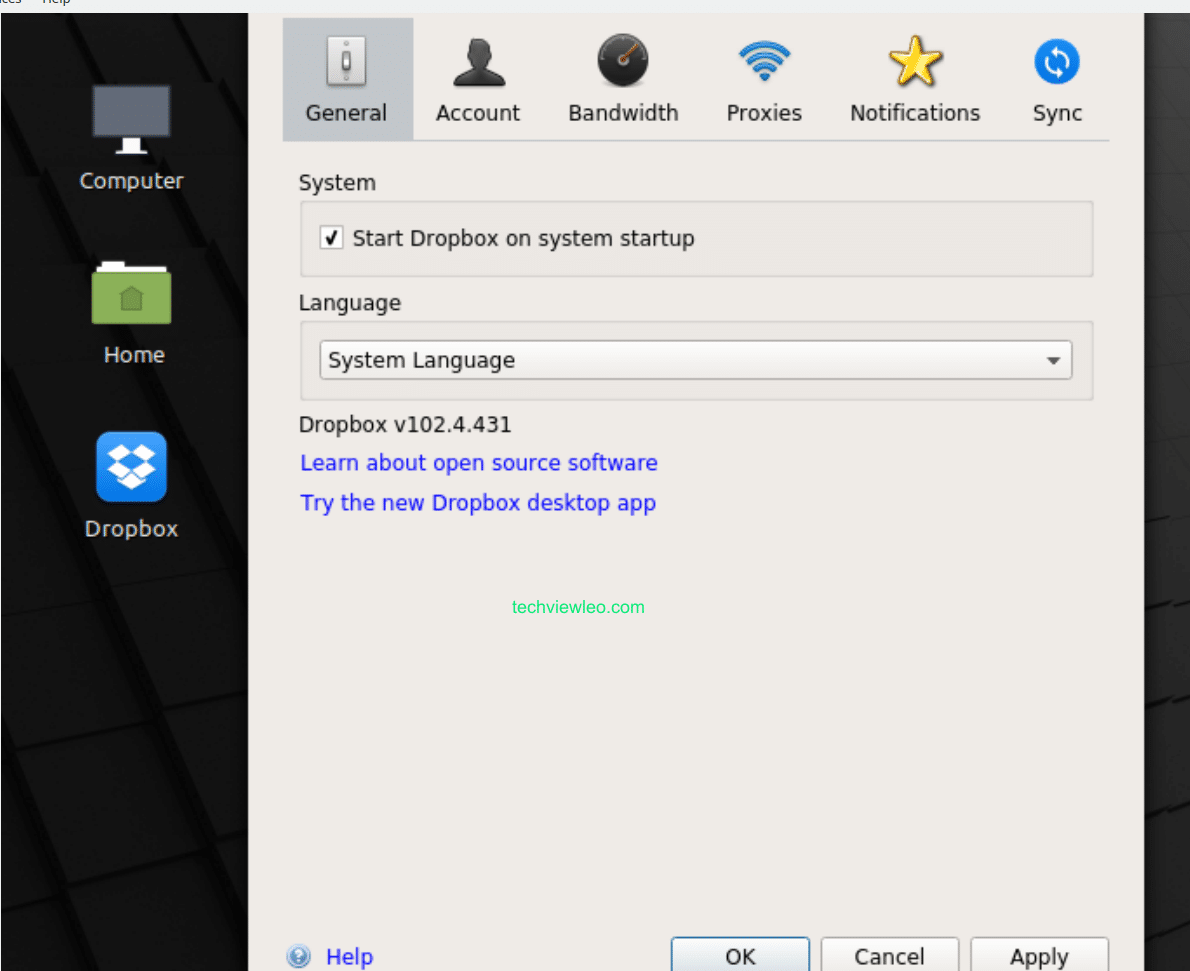Open the Home folder icon
Screen dimensions: 1190x971
(x=131, y=293)
